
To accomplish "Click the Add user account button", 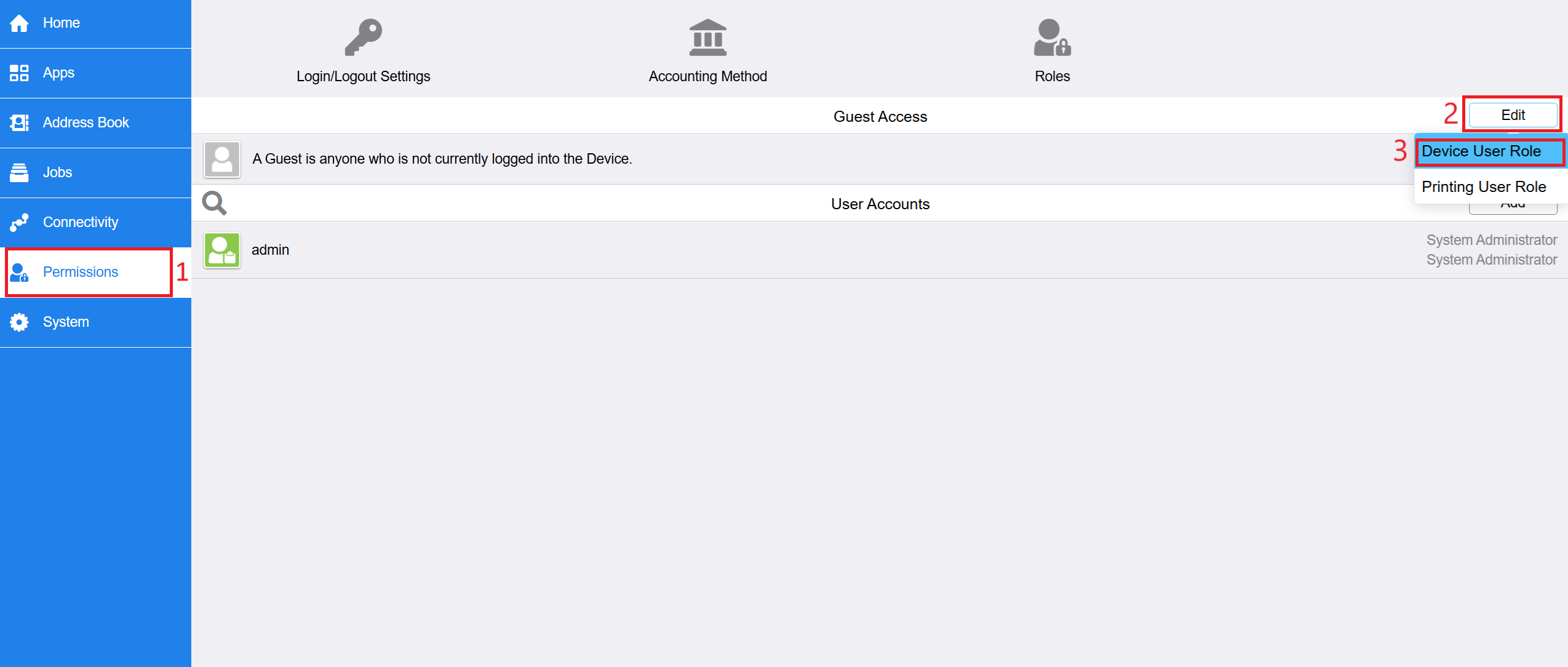I will pyautogui.click(x=1513, y=209).
